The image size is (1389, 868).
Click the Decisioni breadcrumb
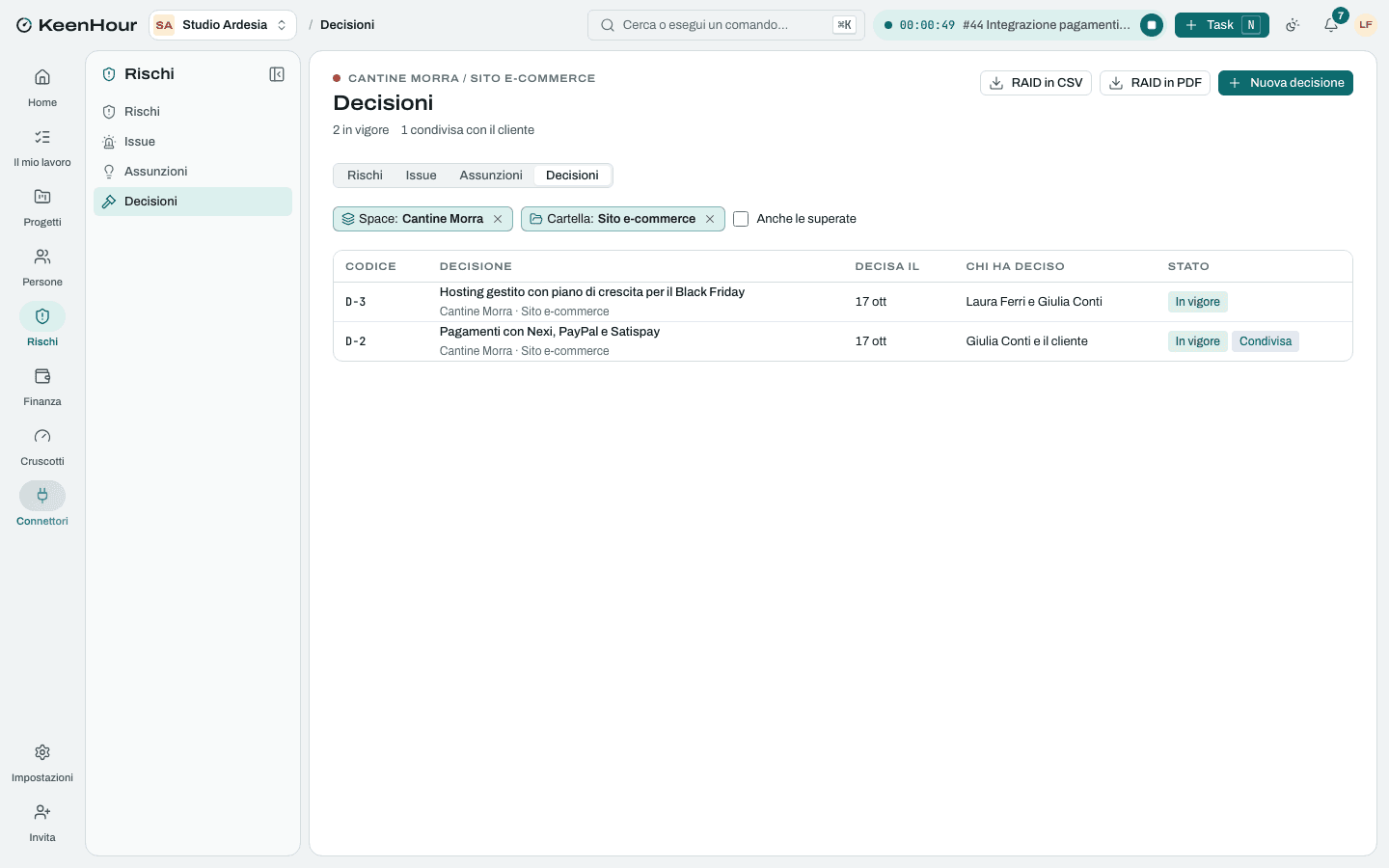[347, 25]
